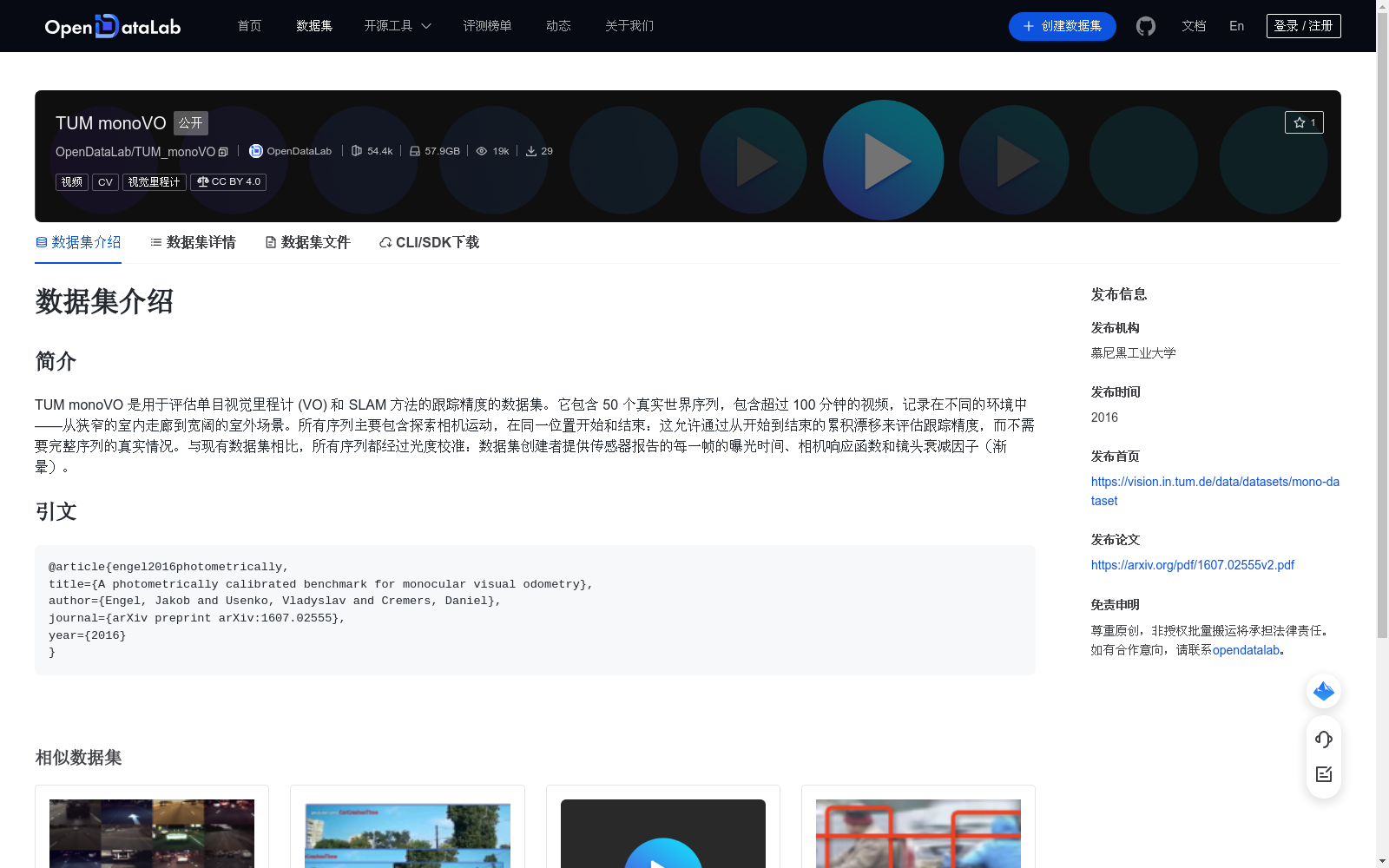
Task: Go to the 首页 menu item
Action: pos(249,26)
